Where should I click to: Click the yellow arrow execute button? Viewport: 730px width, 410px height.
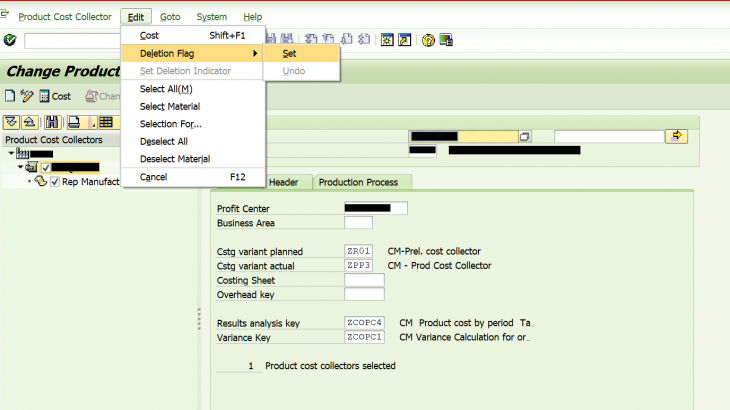tap(676, 136)
